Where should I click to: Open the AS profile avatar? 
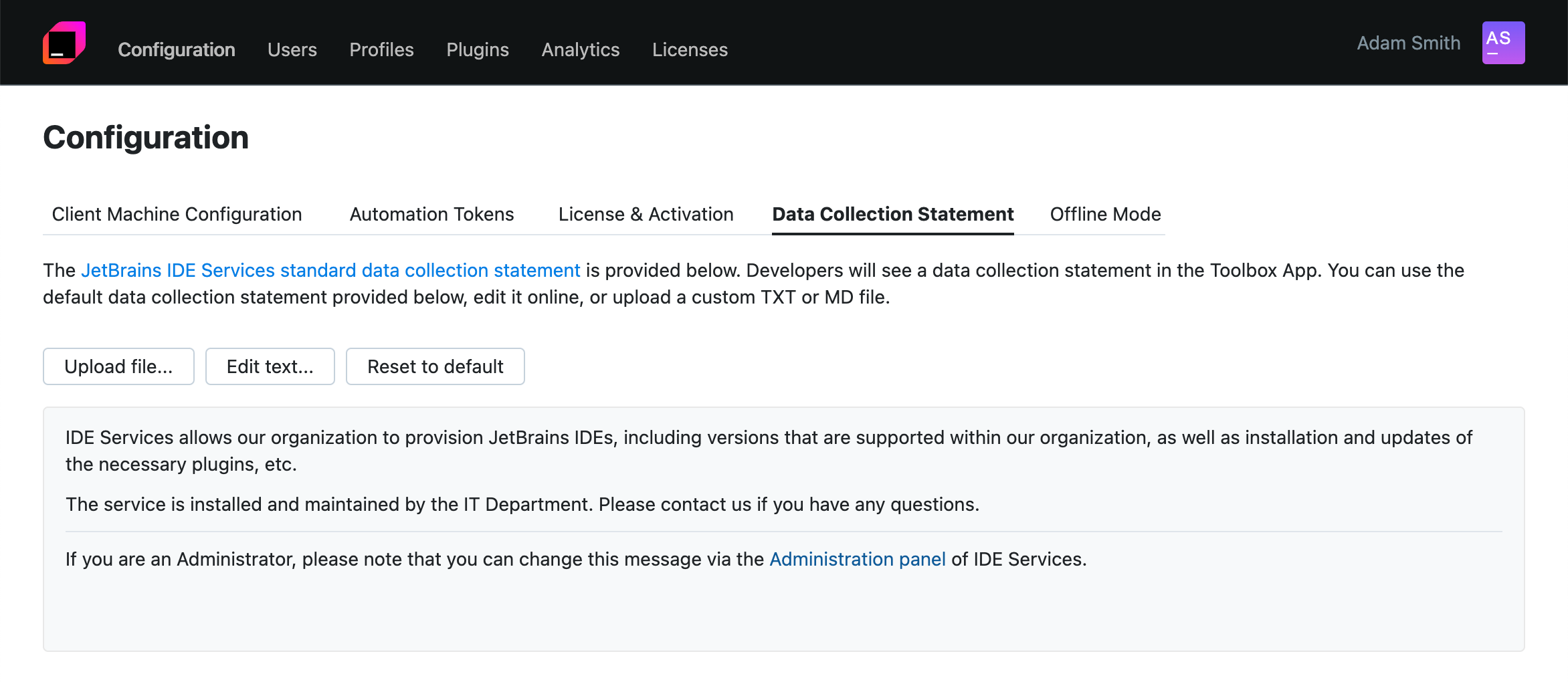(1503, 42)
